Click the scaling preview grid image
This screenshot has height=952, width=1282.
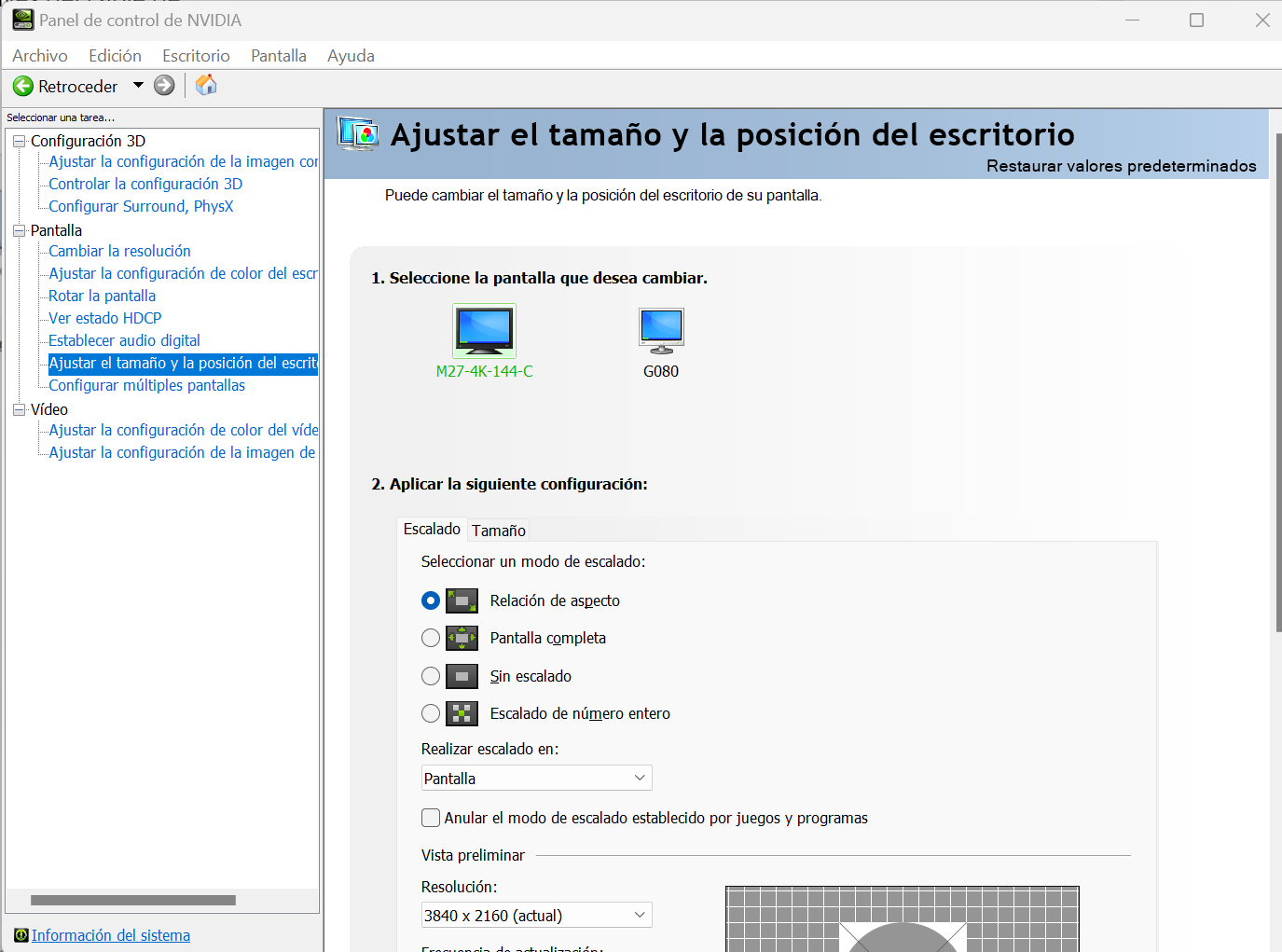point(902,918)
